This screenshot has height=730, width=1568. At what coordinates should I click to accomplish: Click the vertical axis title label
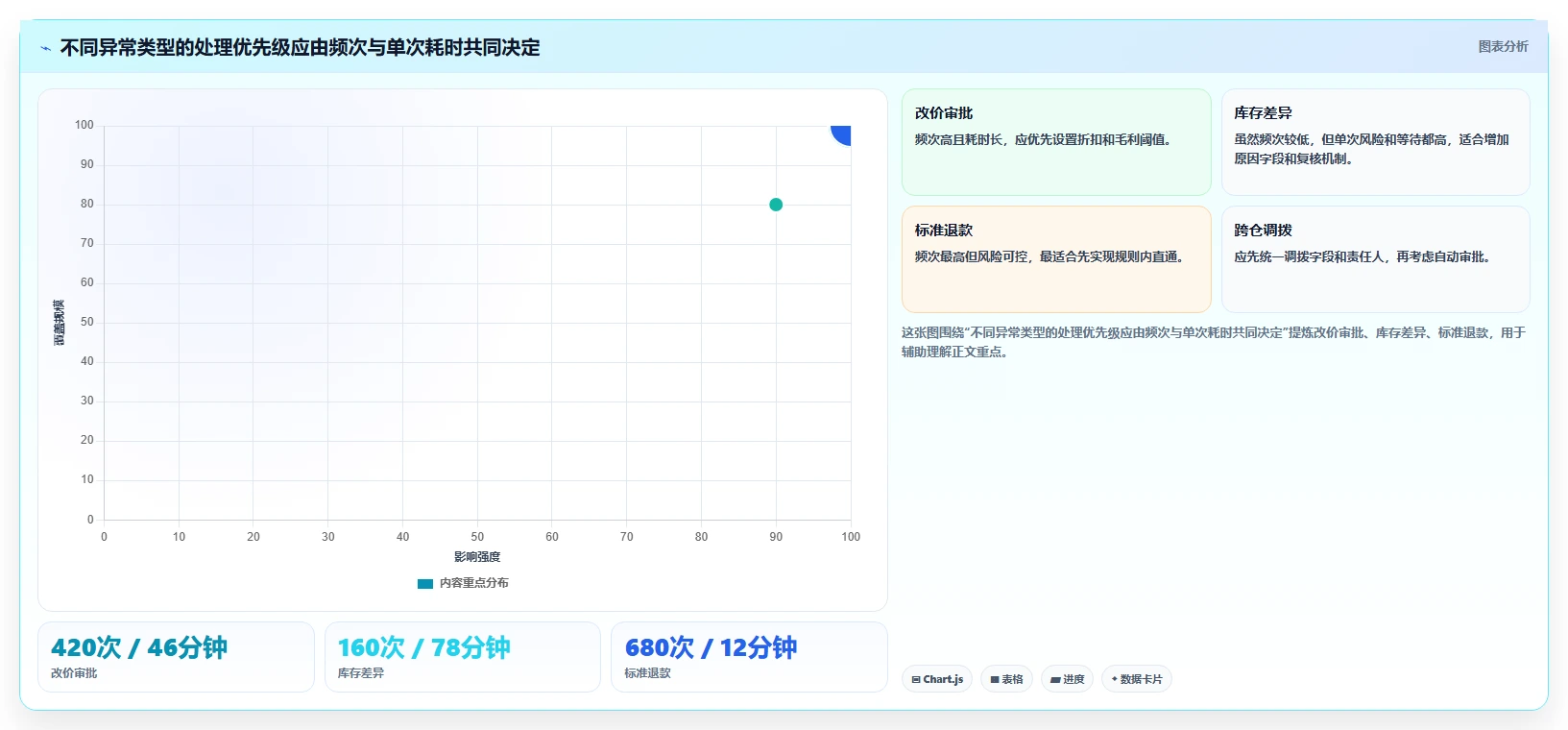click(x=59, y=323)
